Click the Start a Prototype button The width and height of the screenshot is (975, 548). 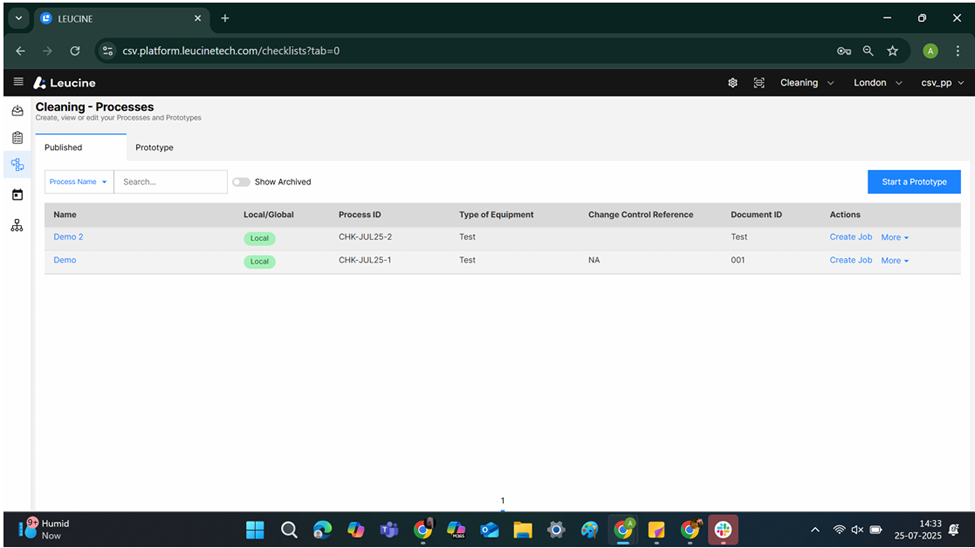click(913, 182)
